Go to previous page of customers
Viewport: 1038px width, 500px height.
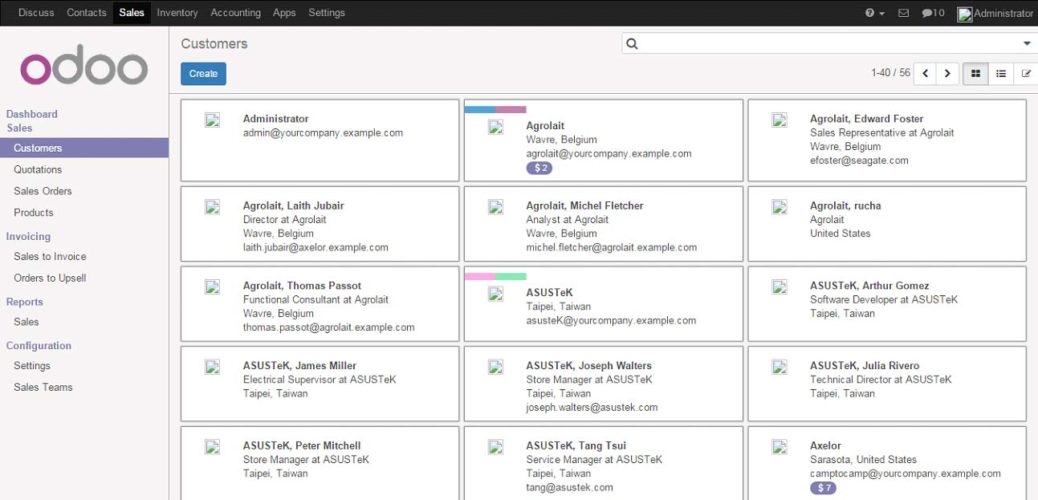[x=925, y=74]
